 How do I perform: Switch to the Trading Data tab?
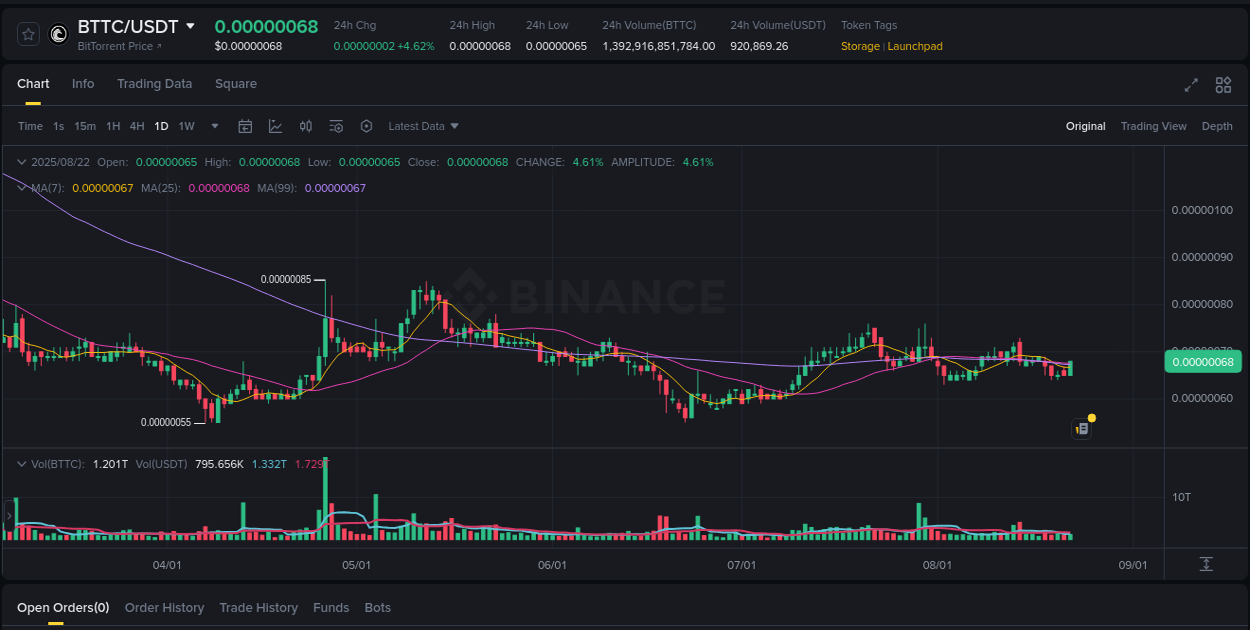click(154, 84)
